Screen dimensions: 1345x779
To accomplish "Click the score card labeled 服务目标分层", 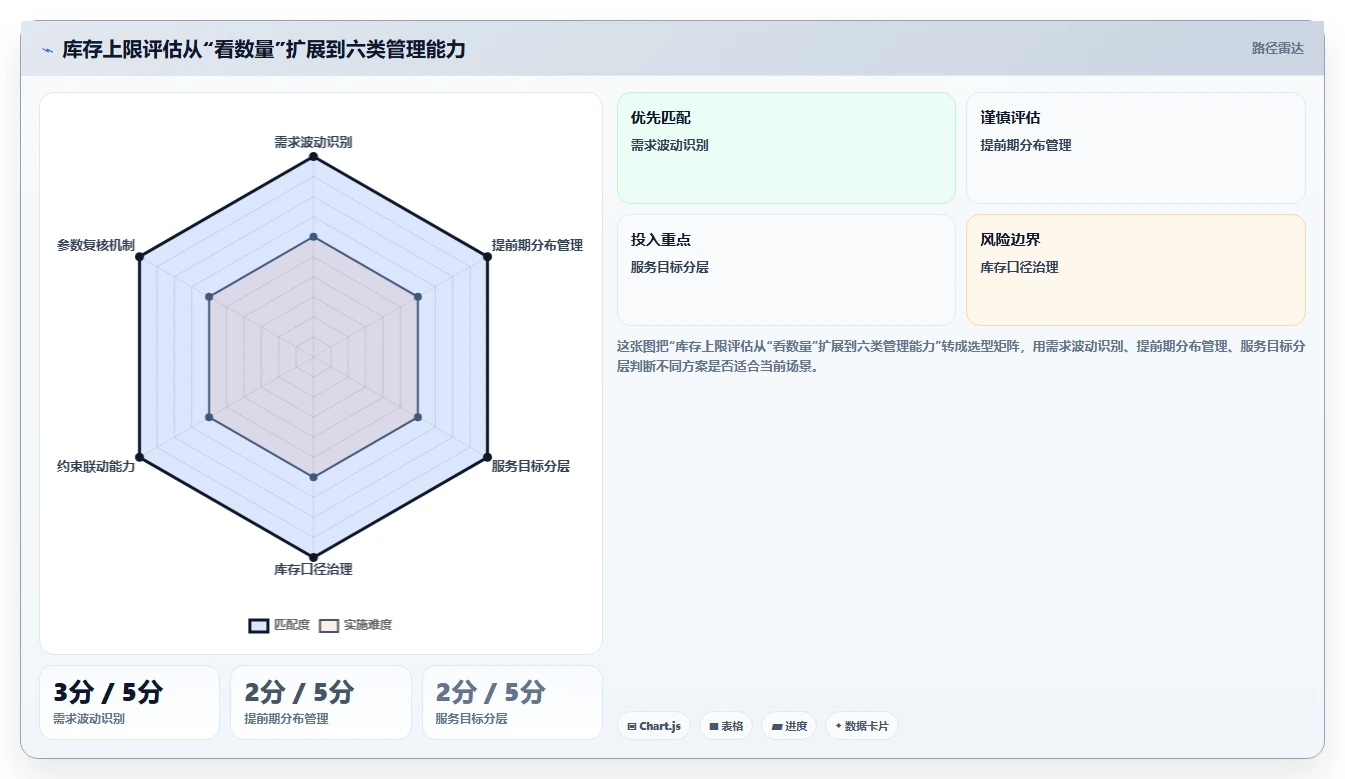I will tap(512, 702).
